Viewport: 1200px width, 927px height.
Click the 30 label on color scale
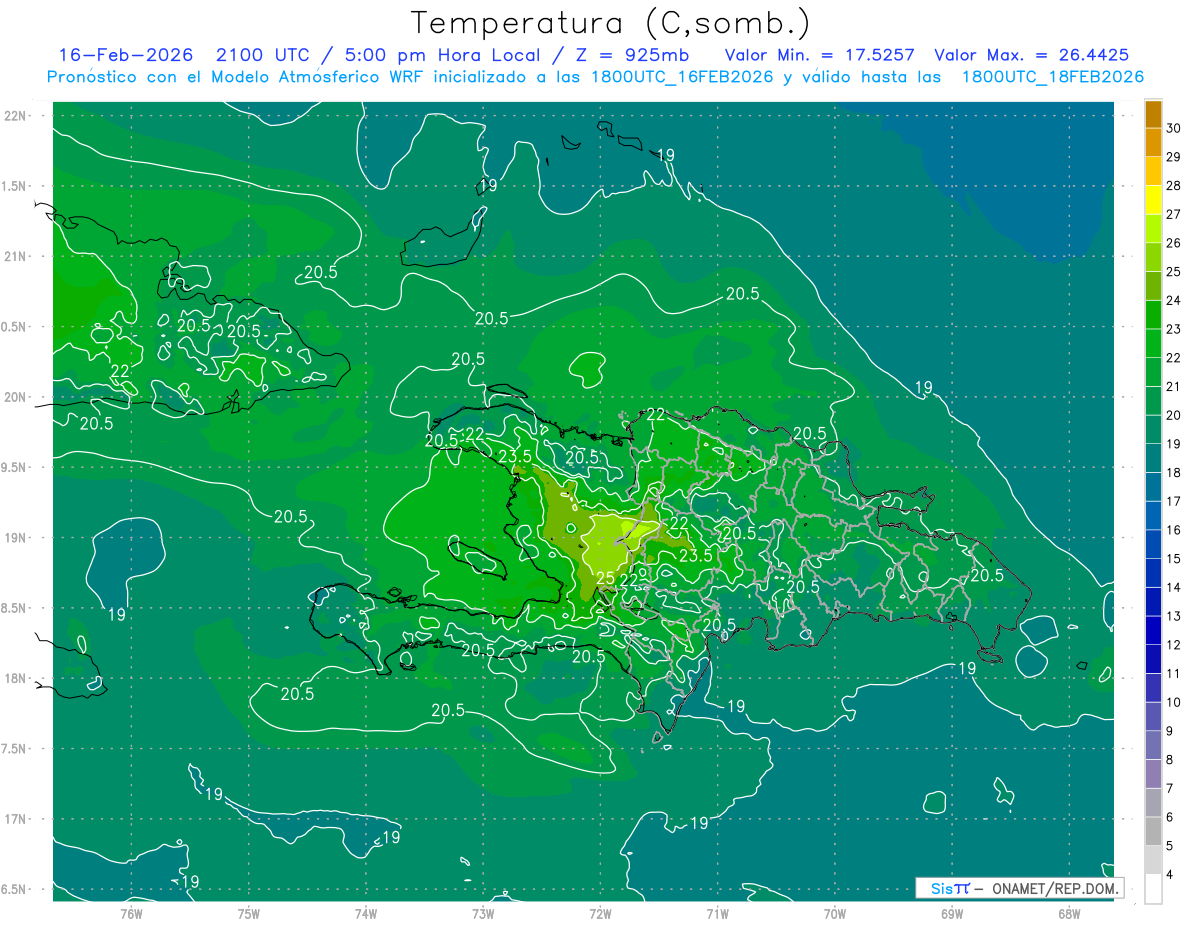tap(1174, 128)
